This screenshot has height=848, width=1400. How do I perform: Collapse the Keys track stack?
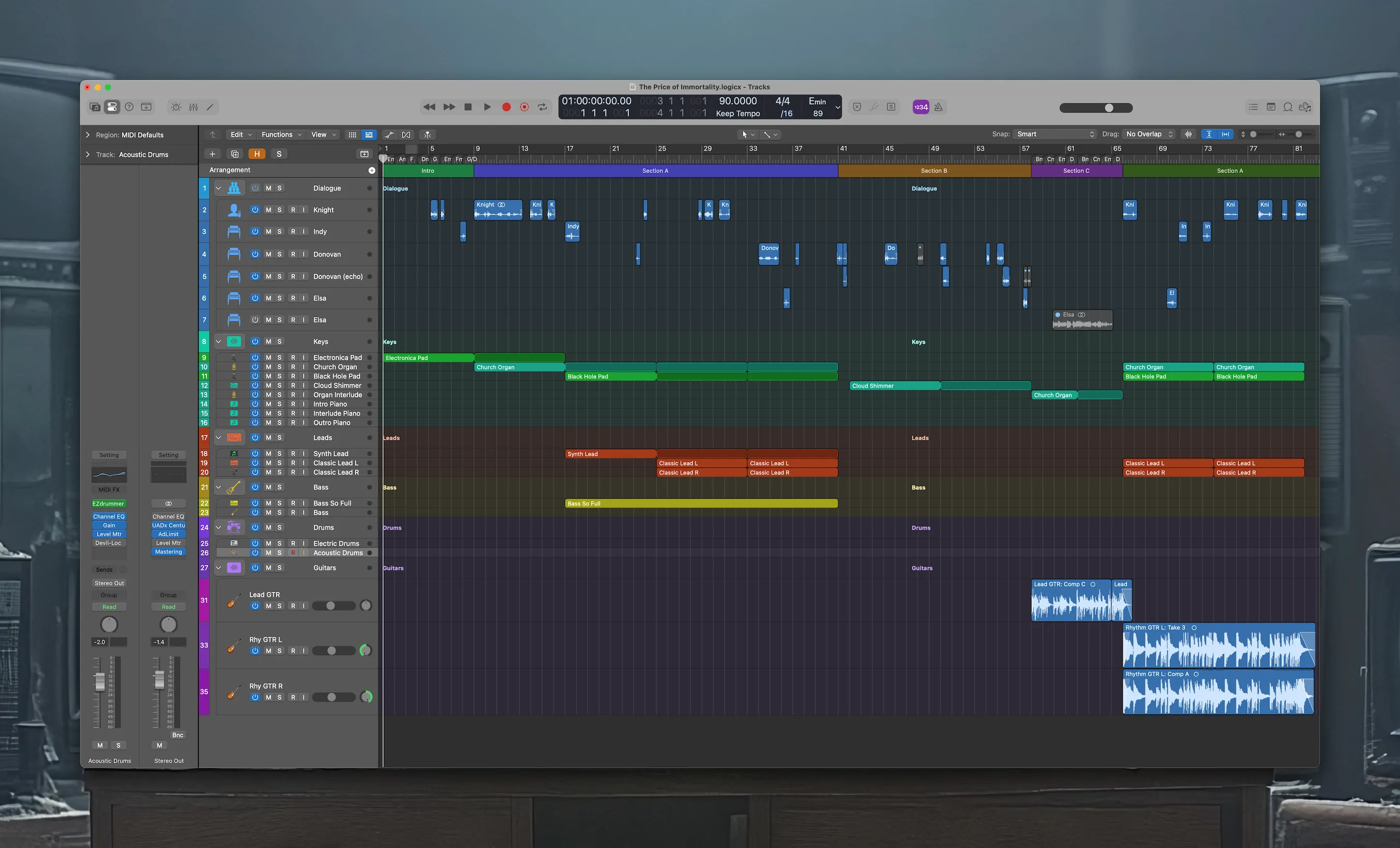click(x=218, y=341)
